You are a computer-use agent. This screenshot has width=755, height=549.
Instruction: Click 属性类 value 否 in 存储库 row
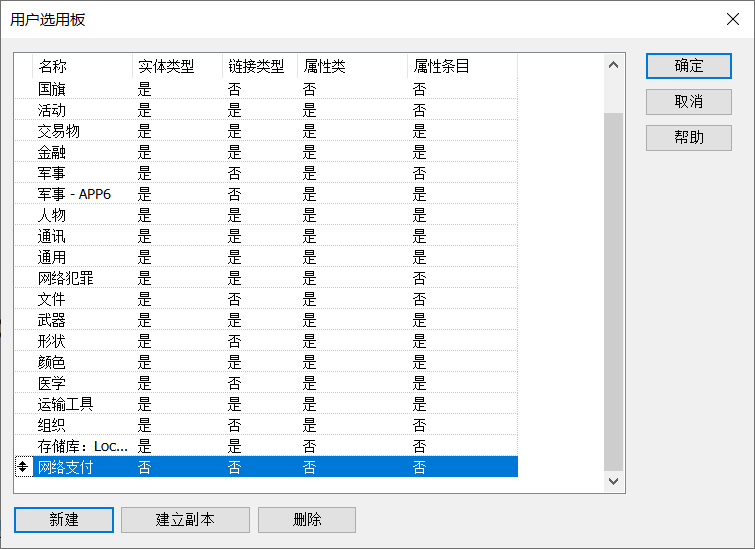310,446
